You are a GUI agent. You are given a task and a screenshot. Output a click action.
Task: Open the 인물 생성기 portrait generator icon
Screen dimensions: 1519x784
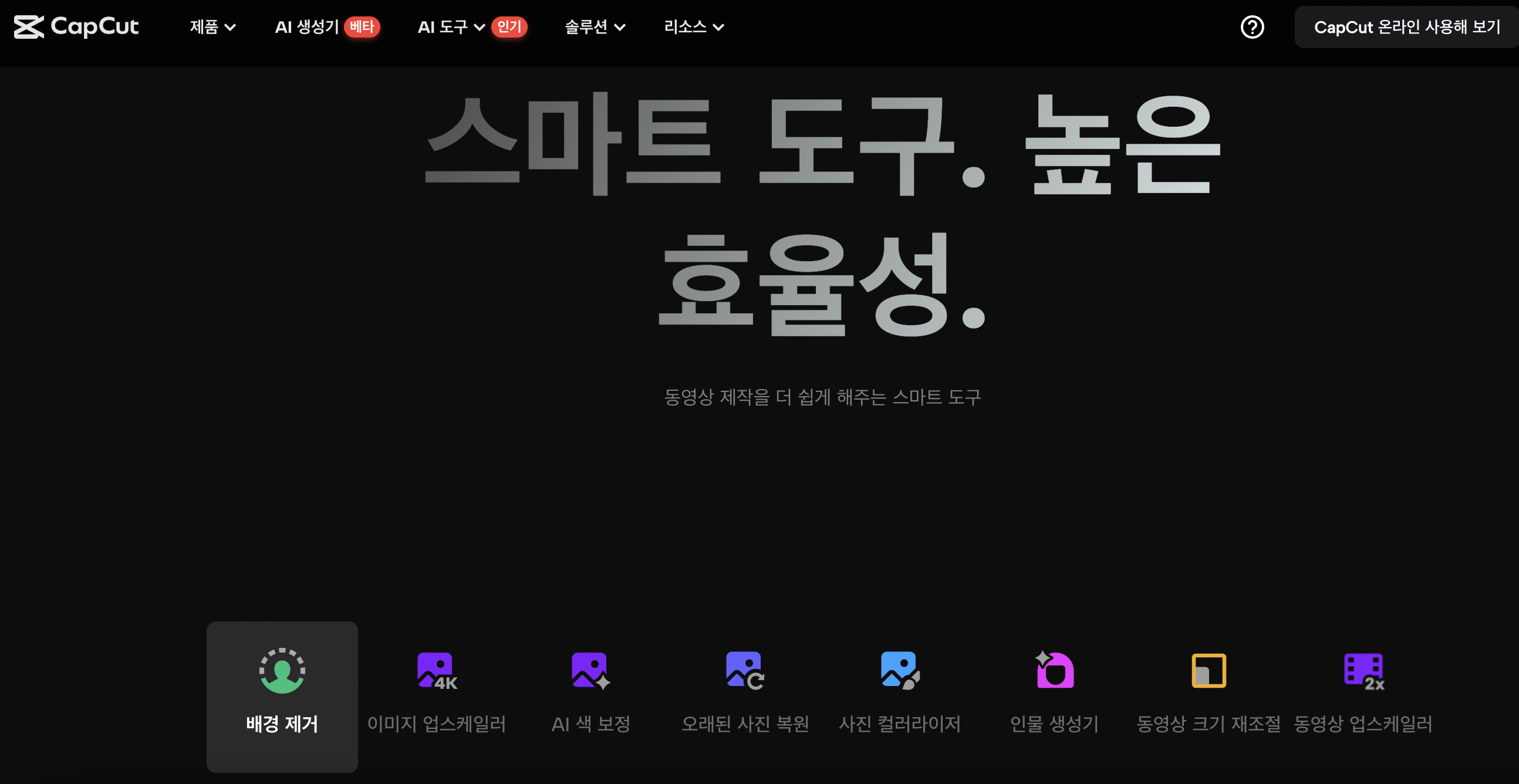pyautogui.click(x=1054, y=671)
